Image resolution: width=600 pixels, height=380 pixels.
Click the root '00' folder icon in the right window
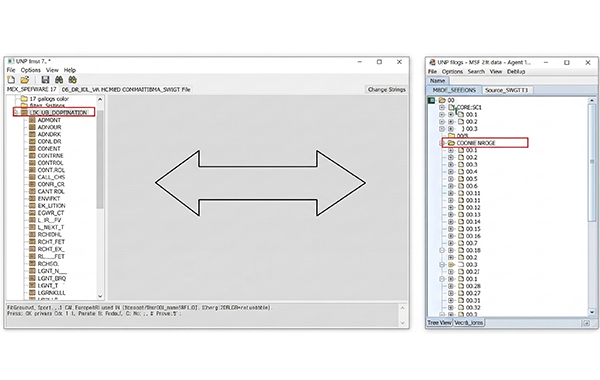(442, 100)
